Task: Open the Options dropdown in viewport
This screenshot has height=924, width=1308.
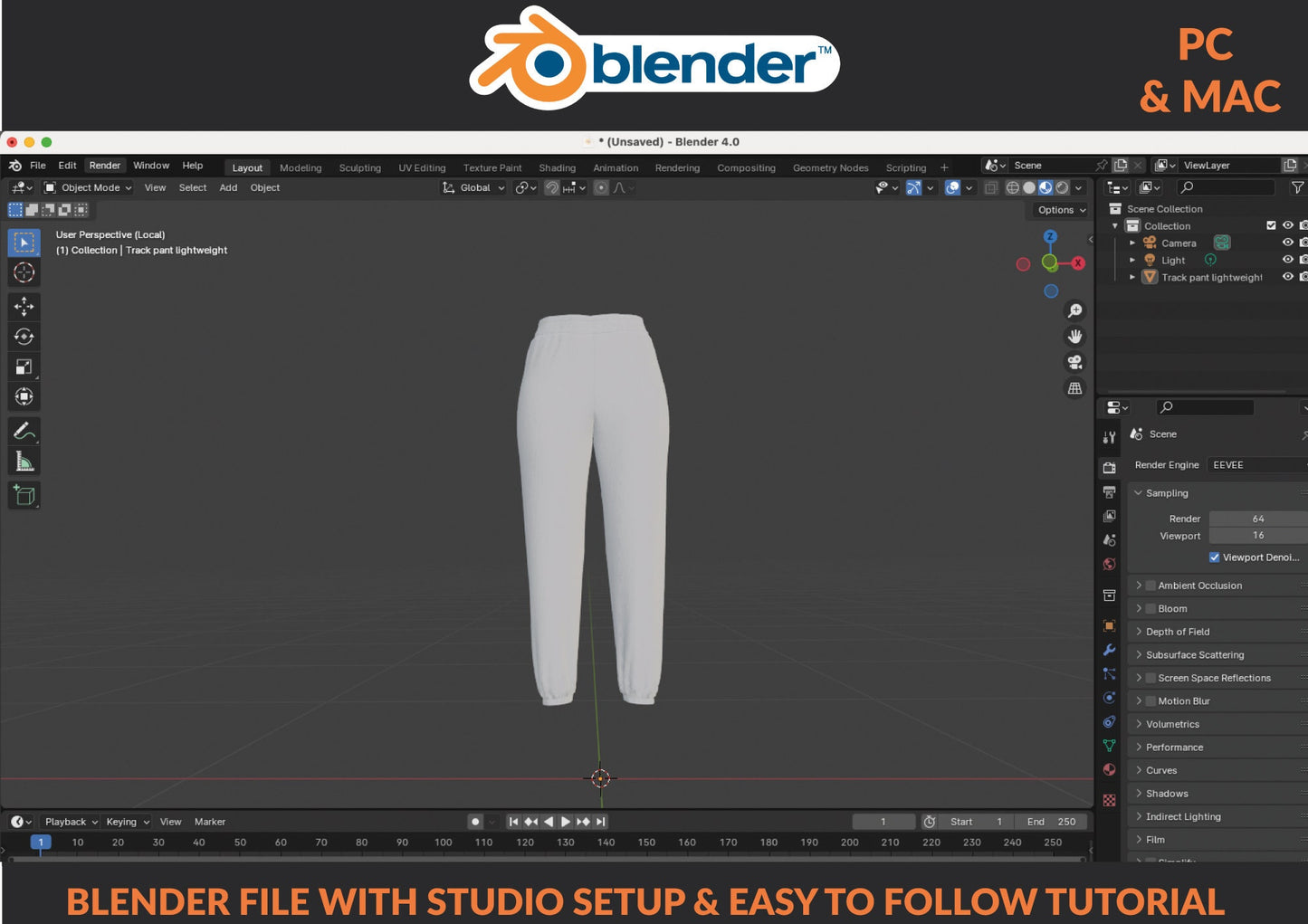Action: coord(1061,210)
